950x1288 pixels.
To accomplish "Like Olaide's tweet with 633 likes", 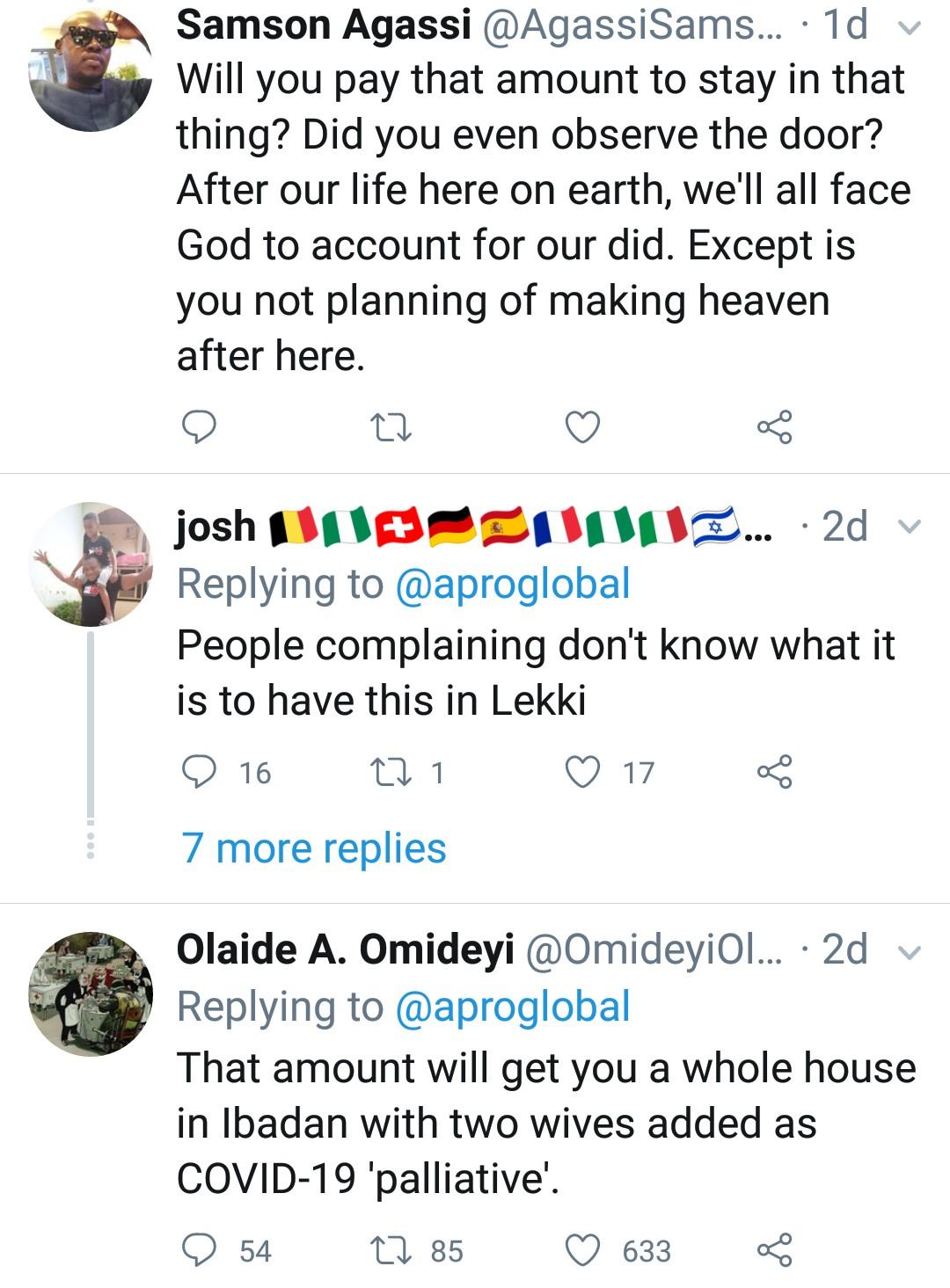I will point(581,1250).
